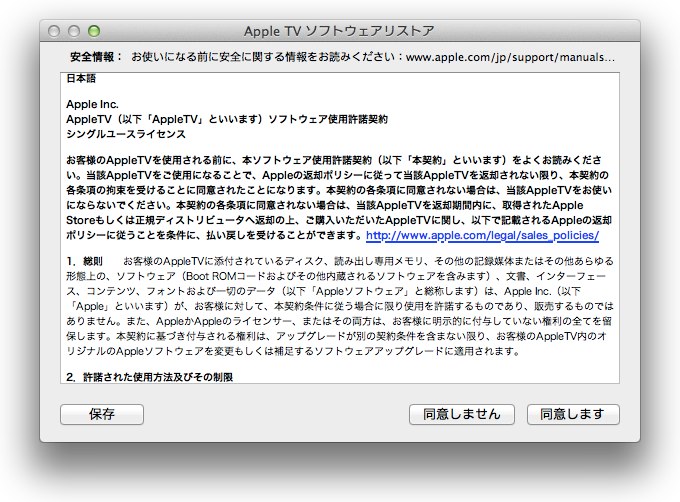The image size is (680, 502).
Task: Click the Apple TV ソフトウェアリストア window title
Action: [x=339, y=31]
